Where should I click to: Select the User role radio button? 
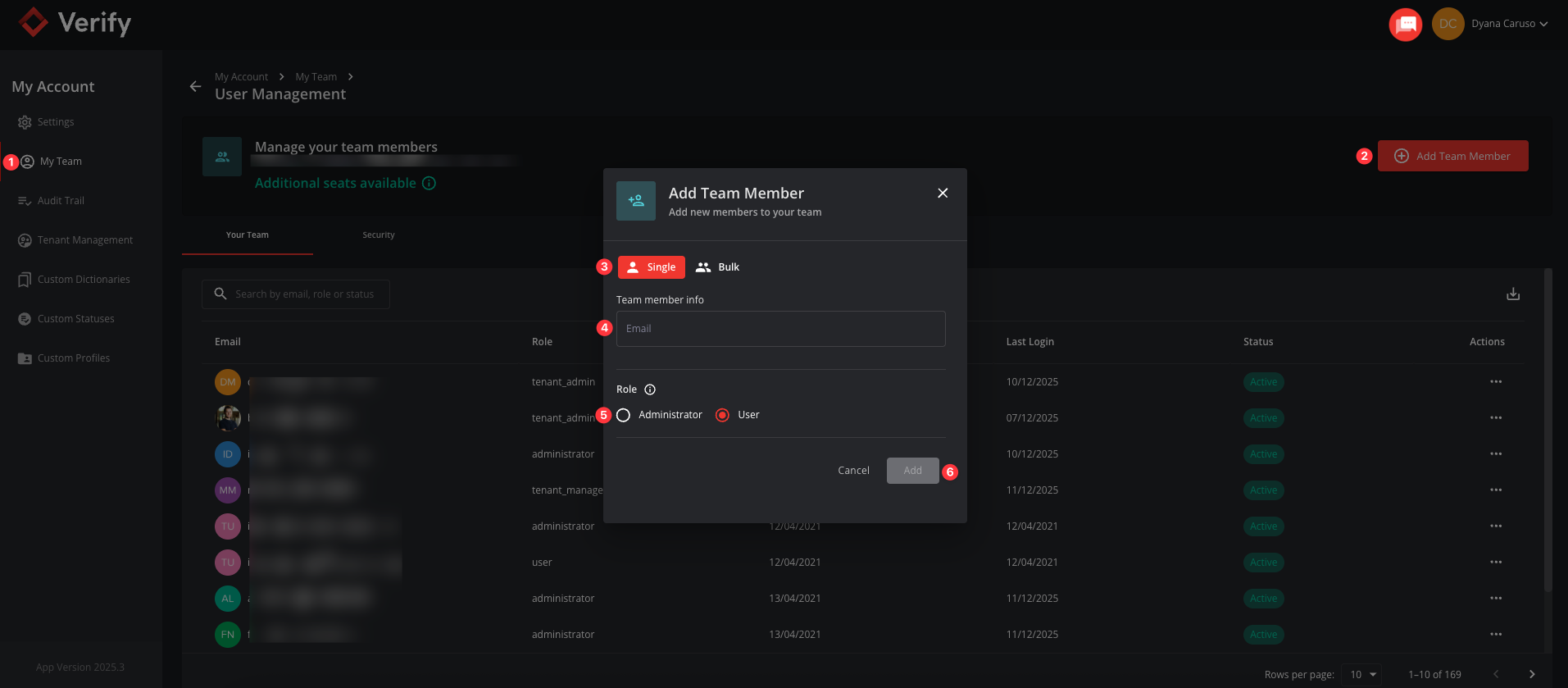[x=722, y=415]
